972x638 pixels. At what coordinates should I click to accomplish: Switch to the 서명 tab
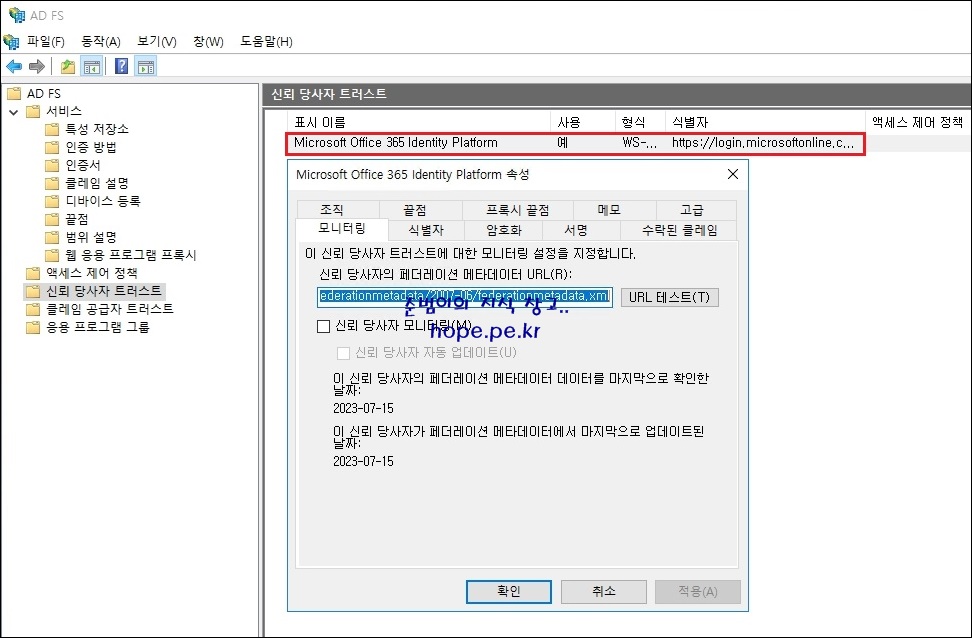(581, 230)
